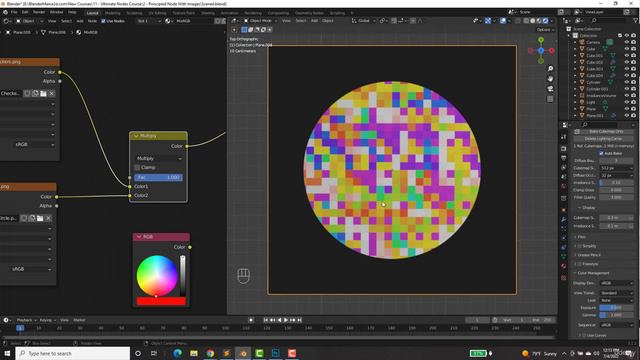Open the Slot 1 material slot dropdown

tap(149, 21)
